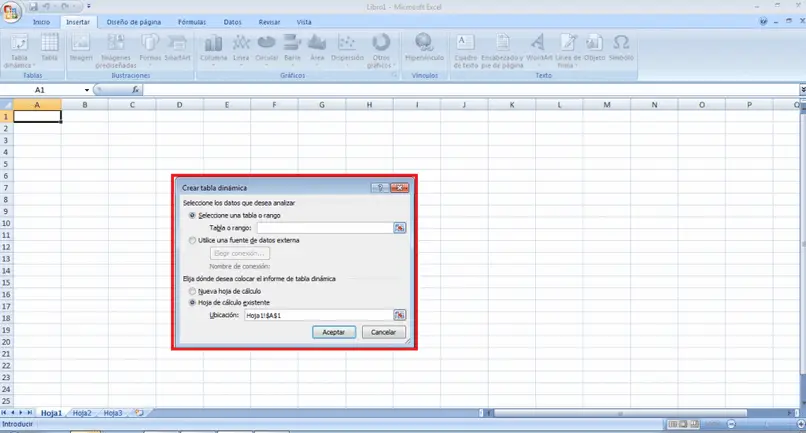Switch to sheet Hoja3
Viewport: 806px width, 433px height.
[113, 413]
